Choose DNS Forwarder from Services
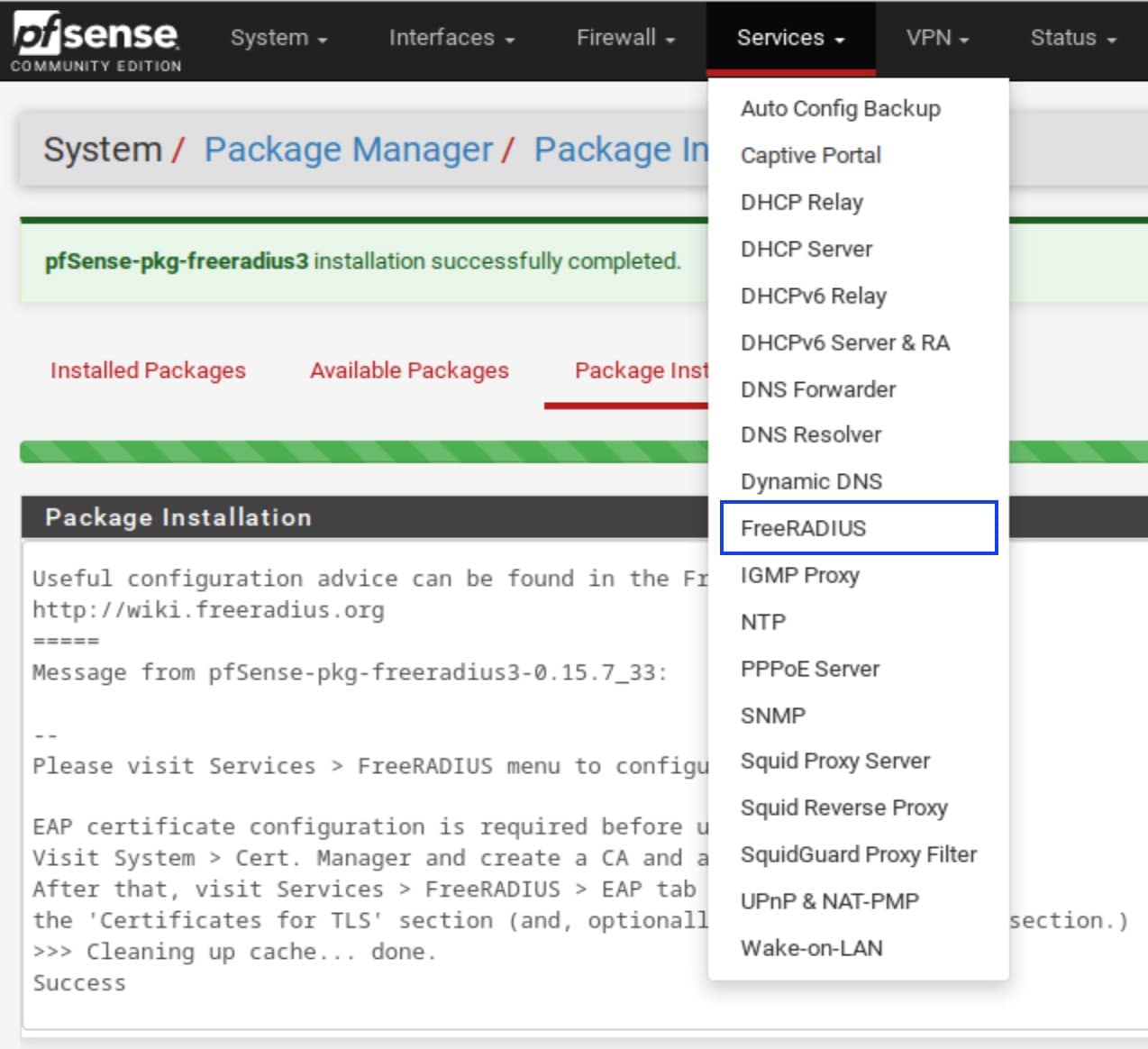The image size is (1148, 1049). (x=858, y=389)
